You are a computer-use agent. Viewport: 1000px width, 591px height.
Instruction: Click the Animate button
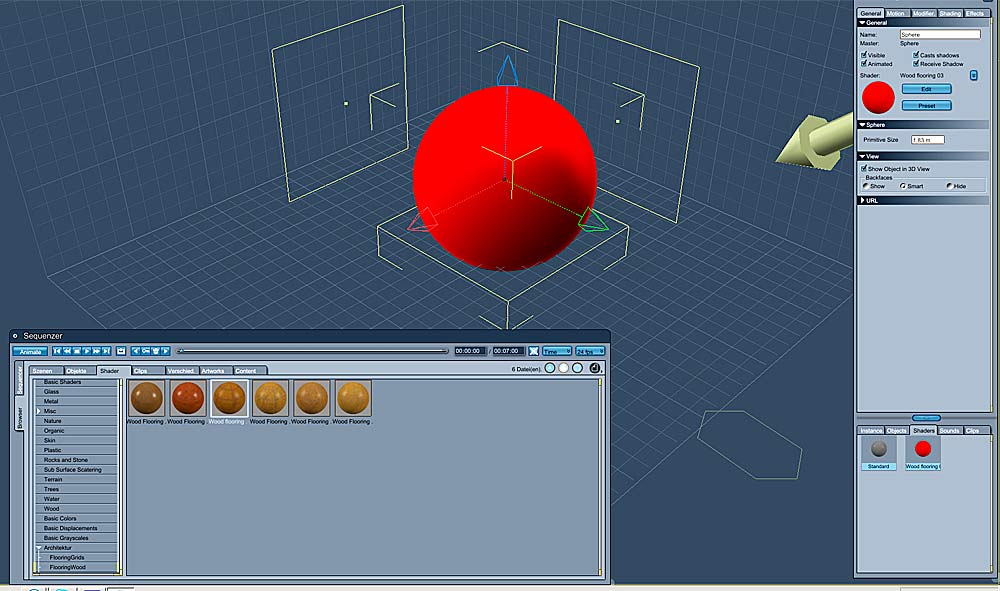[x=30, y=351]
